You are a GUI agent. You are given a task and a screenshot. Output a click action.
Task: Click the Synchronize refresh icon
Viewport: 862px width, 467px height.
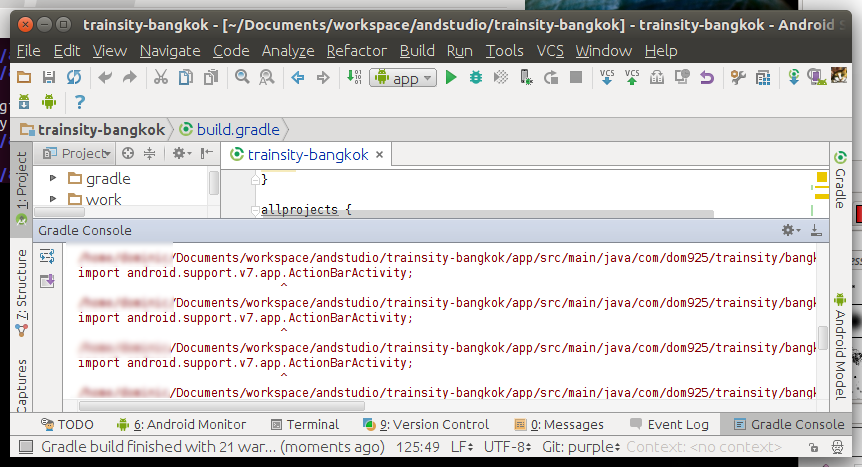tap(74, 77)
